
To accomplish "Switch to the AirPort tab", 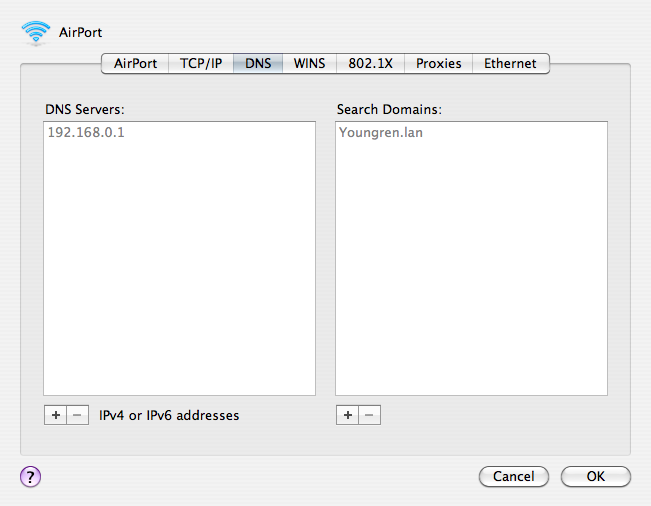I will (135, 64).
